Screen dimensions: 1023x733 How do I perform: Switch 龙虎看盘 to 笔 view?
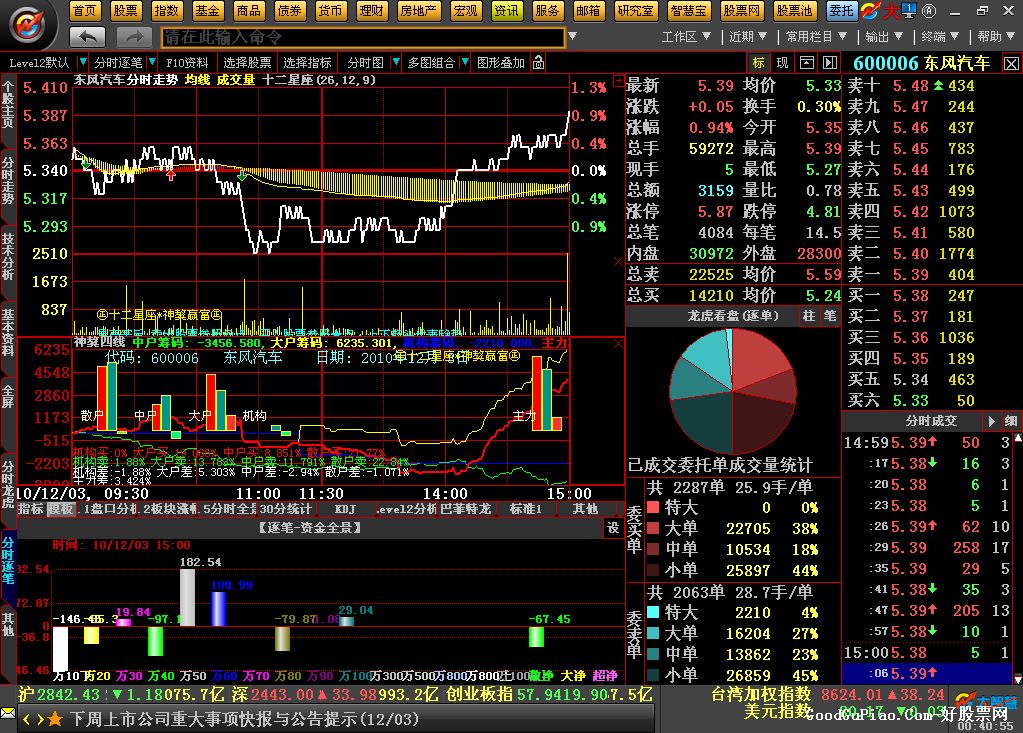coord(830,316)
